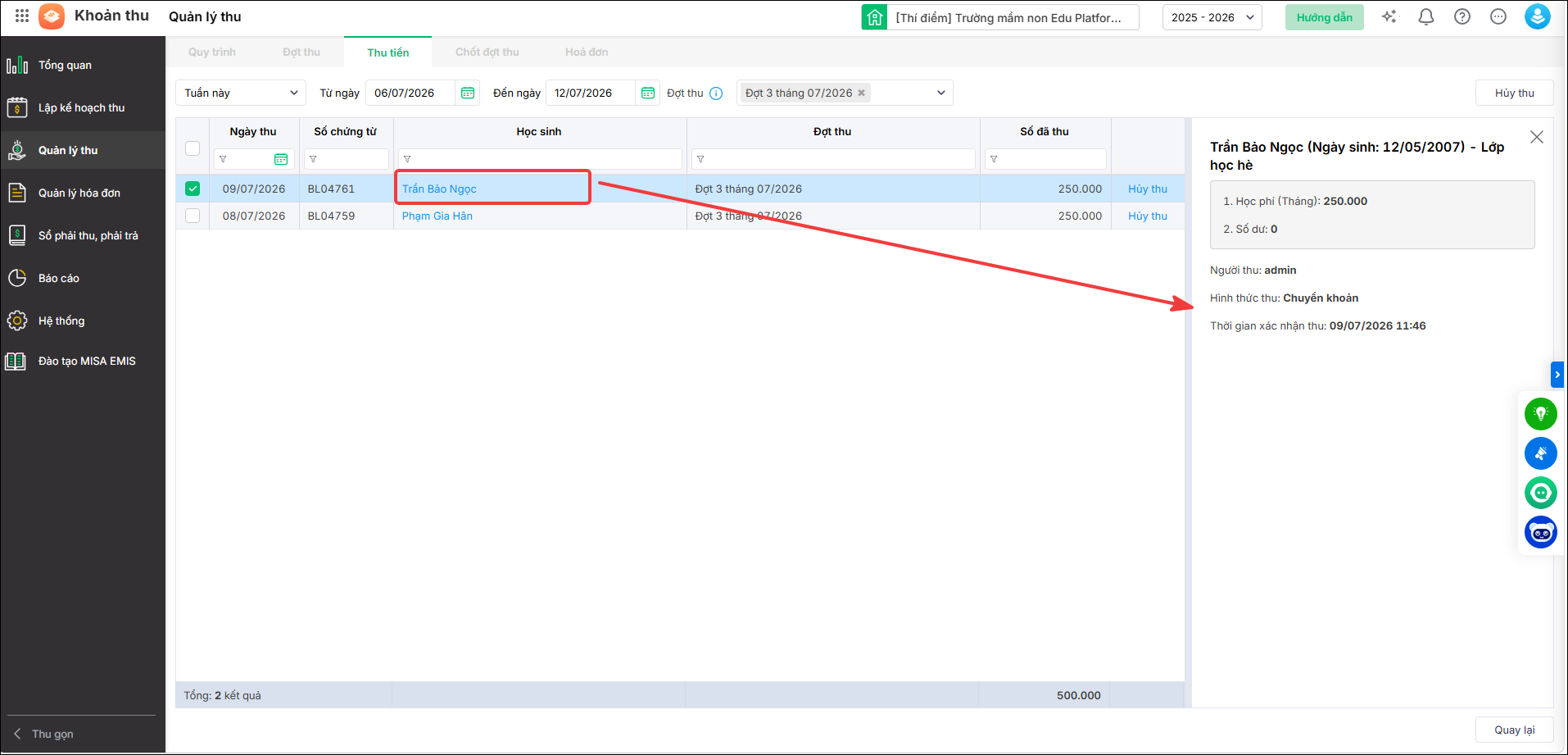Open Sổ phải thu, phải trả in sidebar
The width and height of the screenshot is (1568, 755).
tap(83, 235)
